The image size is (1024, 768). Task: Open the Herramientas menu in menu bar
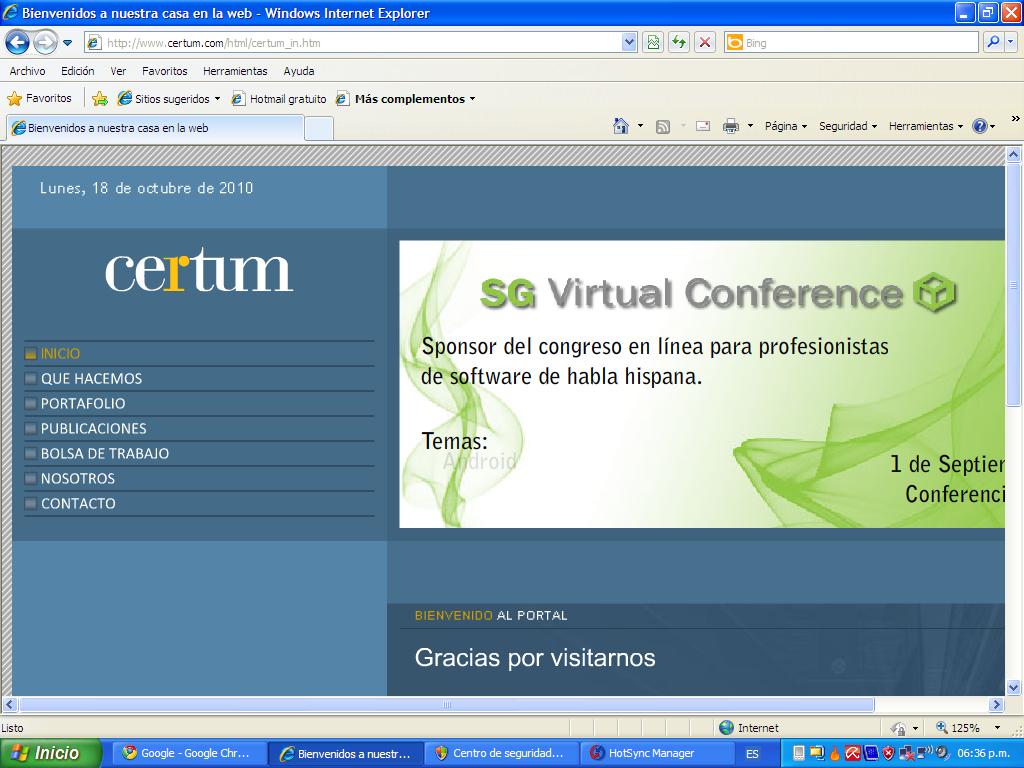tap(235, 71)
